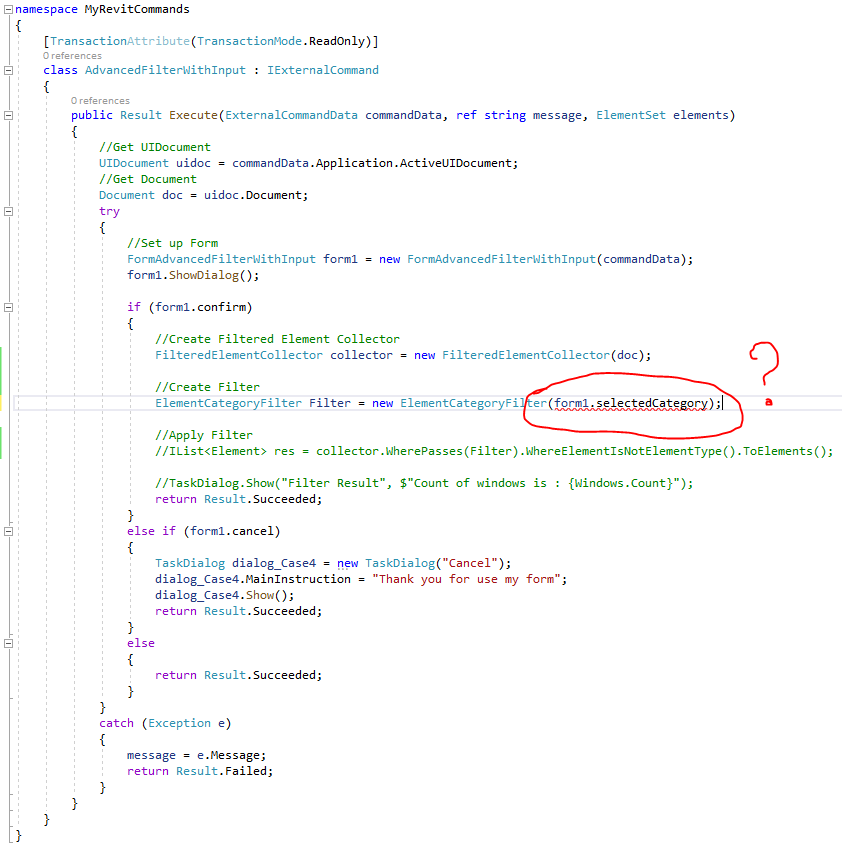
Task: Open the 0 references link above Execute method
Action: (100, 100)
